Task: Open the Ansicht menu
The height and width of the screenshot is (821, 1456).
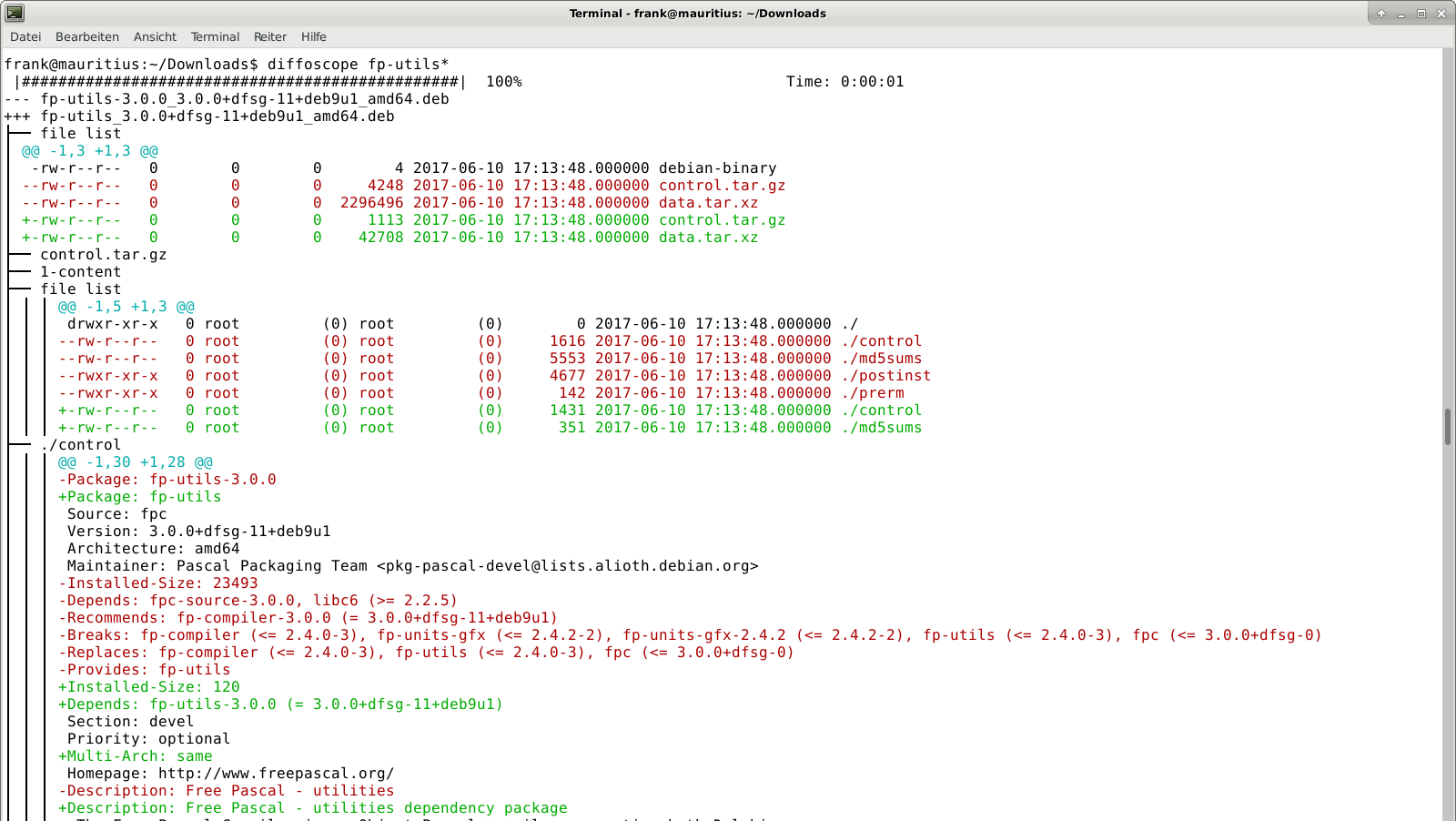Action: pos(154,36)
